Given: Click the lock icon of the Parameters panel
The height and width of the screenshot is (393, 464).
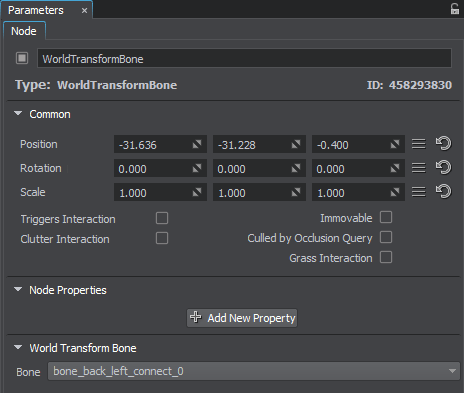Looking at the screenshot, I should [455, 9].
